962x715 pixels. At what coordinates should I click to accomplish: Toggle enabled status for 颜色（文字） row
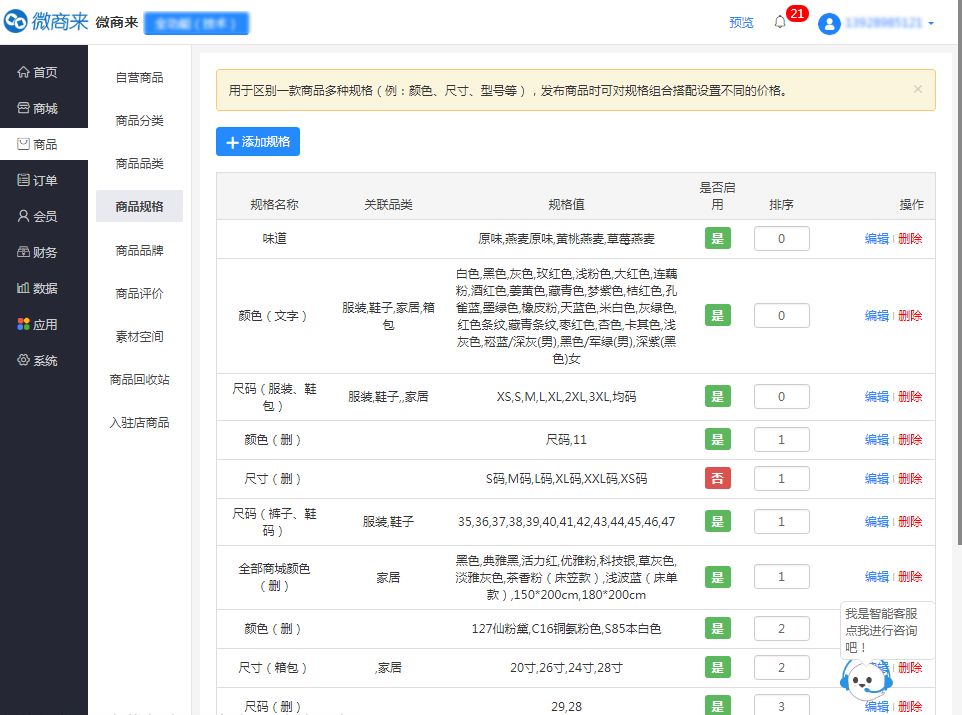(717, 315)
